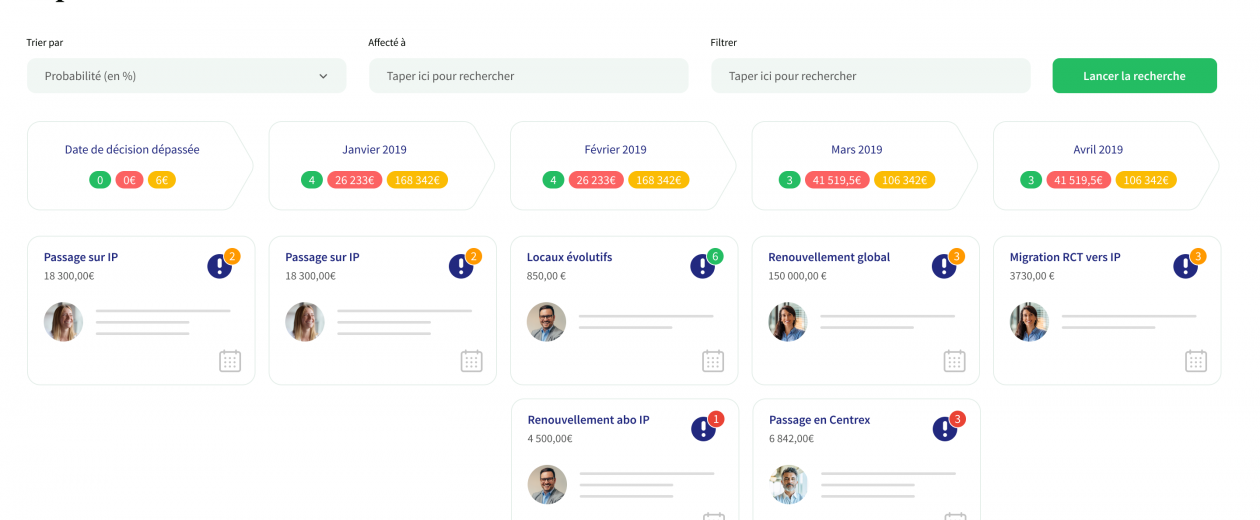
Task: Expand the Trier par Probabilité dropdown
Action: click(x=187, y=76)
